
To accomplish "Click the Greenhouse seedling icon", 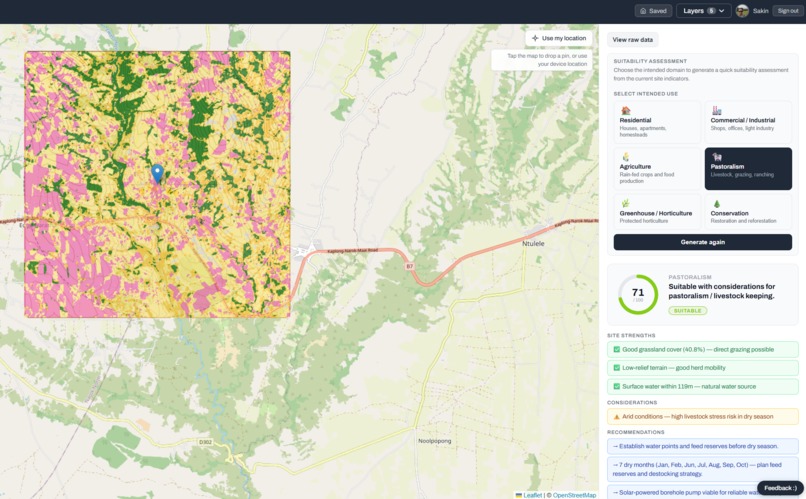I will [626, 204].
